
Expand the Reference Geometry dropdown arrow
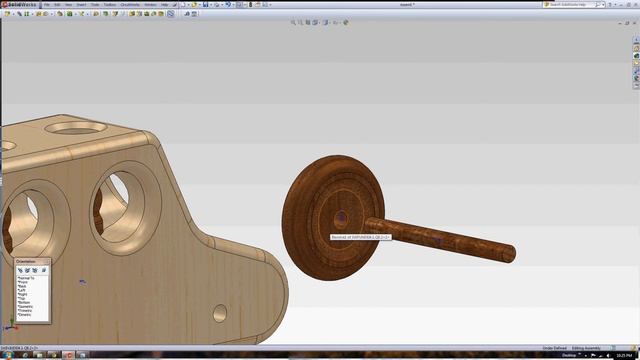point(87,14)
